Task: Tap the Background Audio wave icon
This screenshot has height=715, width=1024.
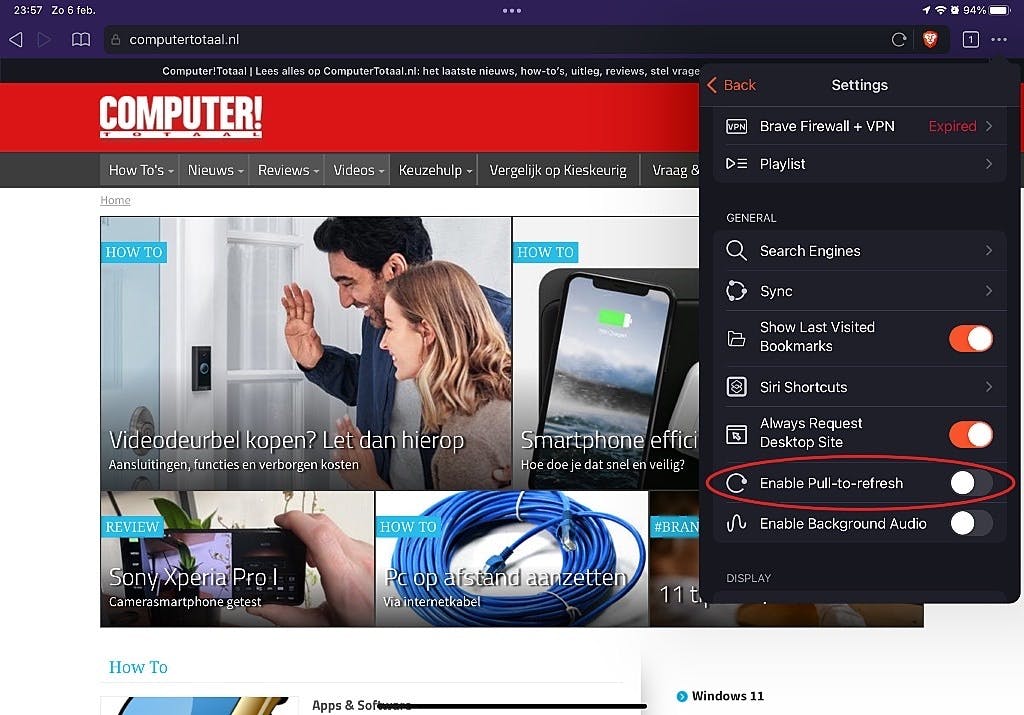Action: (737, 524)
